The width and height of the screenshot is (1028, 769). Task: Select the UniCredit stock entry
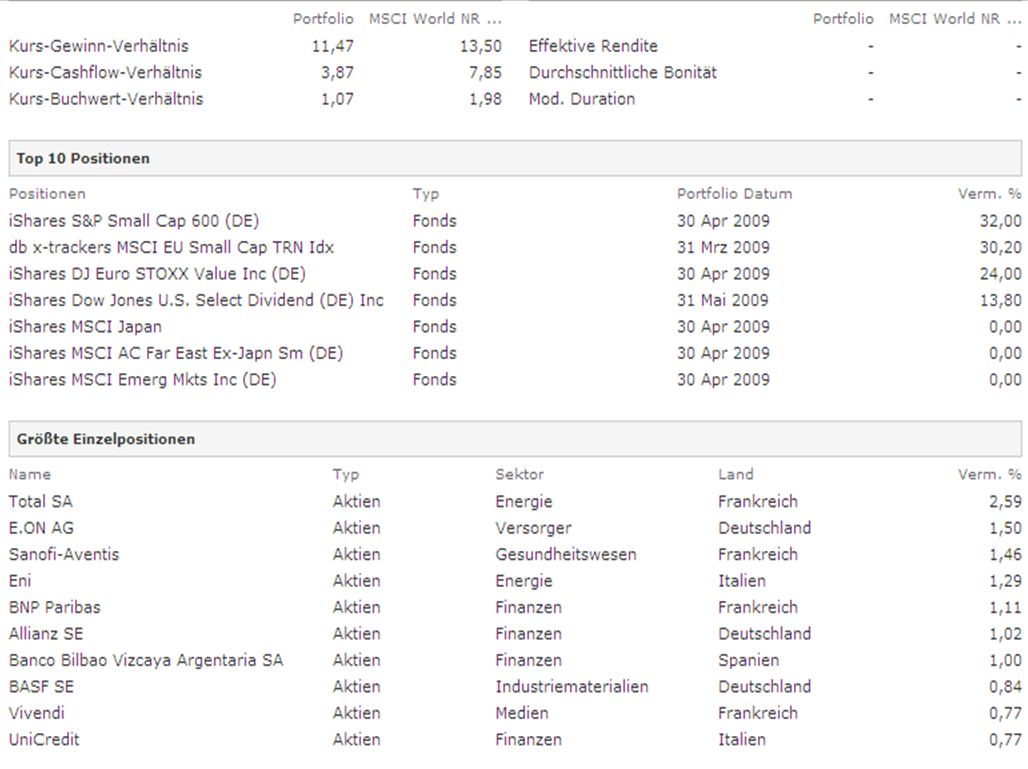pyautogui.click(x=44, y=740)
